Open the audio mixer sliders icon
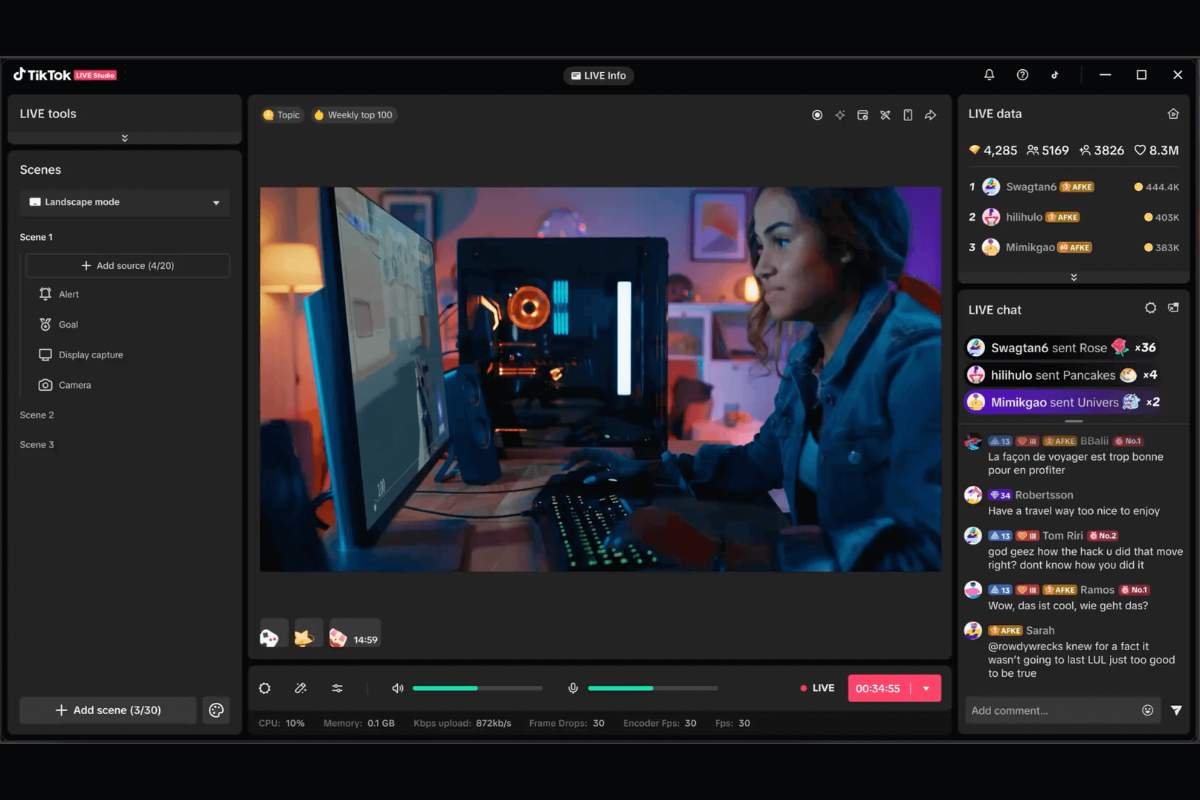Image resolution: width=1200 pixels, height=800 pixels. 337,688
